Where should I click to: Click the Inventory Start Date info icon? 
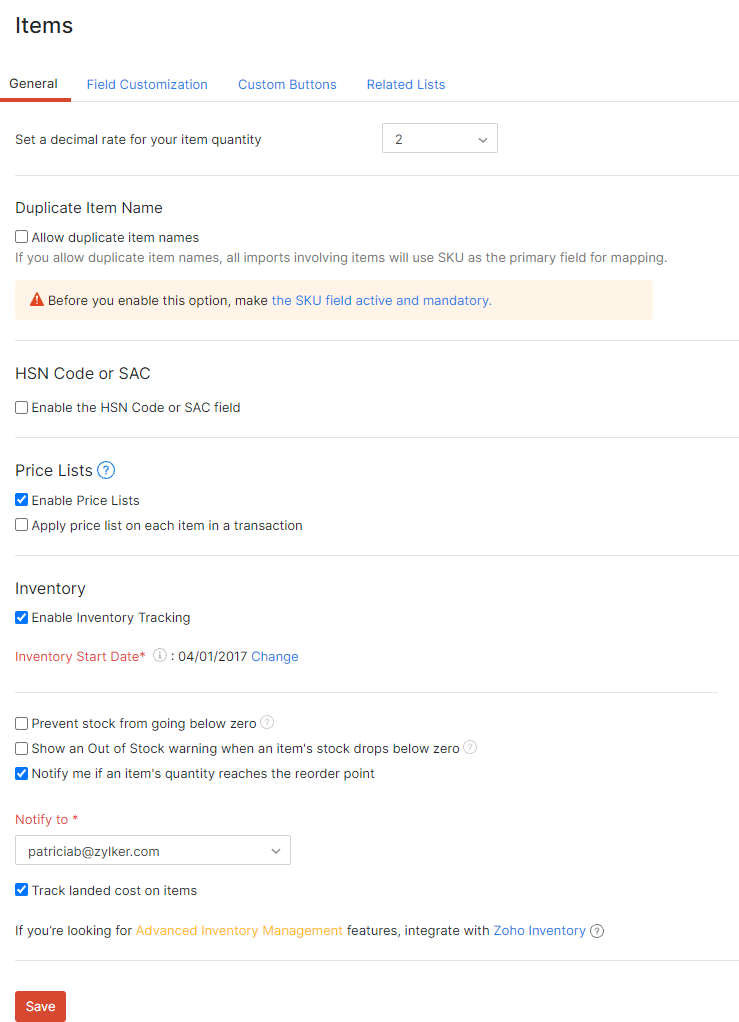pyautogui.click(x=159, y=656)
